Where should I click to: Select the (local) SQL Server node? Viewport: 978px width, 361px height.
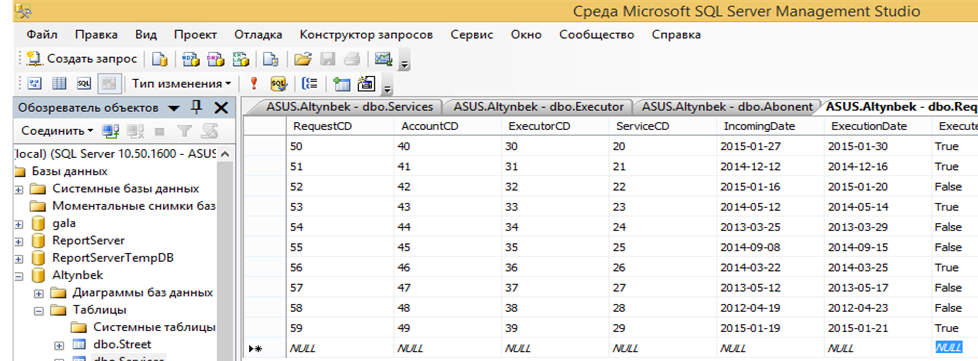115,153
